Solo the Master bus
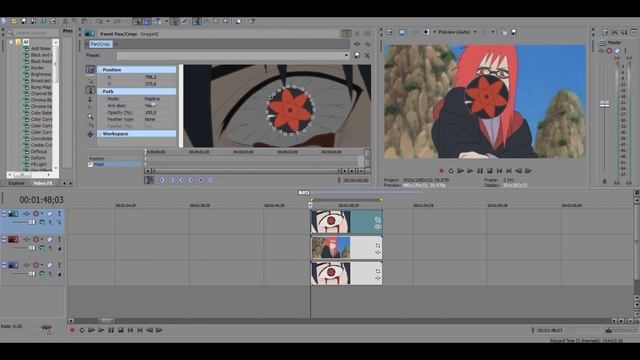640x360 pixels. [625, 51]
